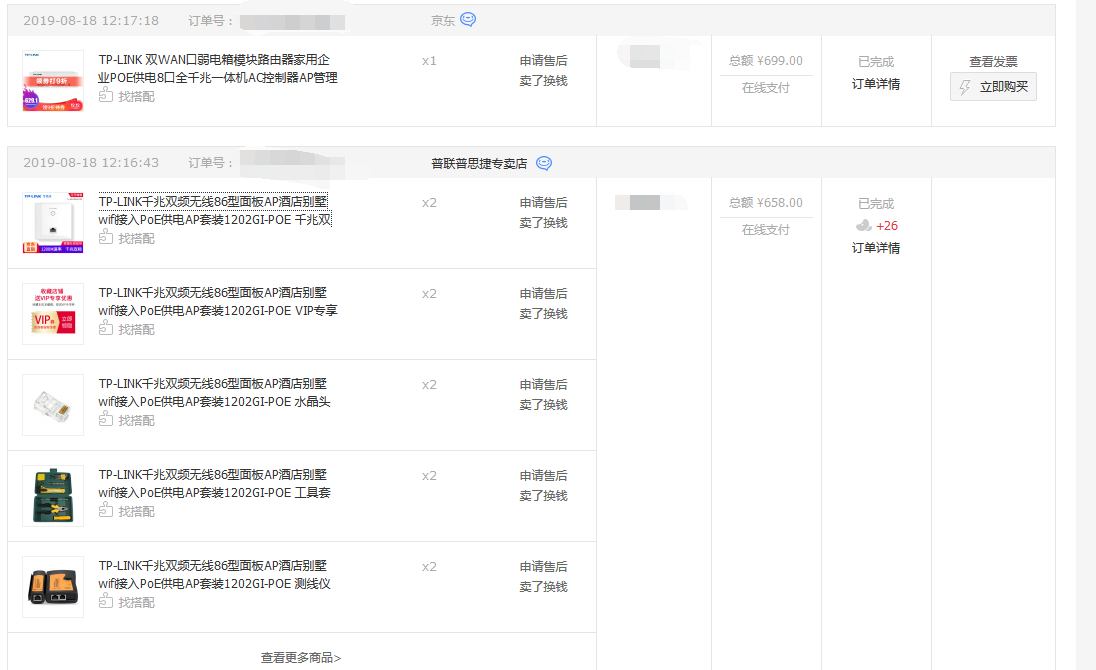Image resolution: width=1096 pixels, height=670 pixels.
Task: Open chat icon next to 京东 seller
Action: pos(468,20)
